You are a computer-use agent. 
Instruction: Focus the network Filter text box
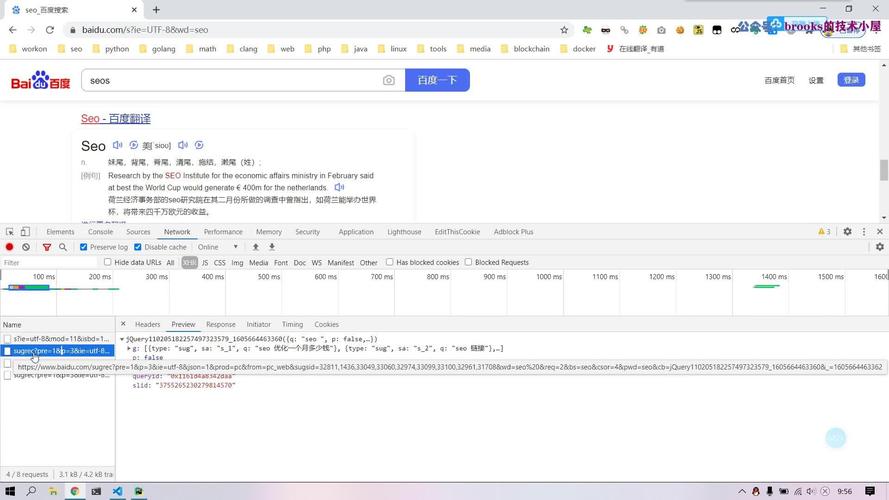(50, 262)
